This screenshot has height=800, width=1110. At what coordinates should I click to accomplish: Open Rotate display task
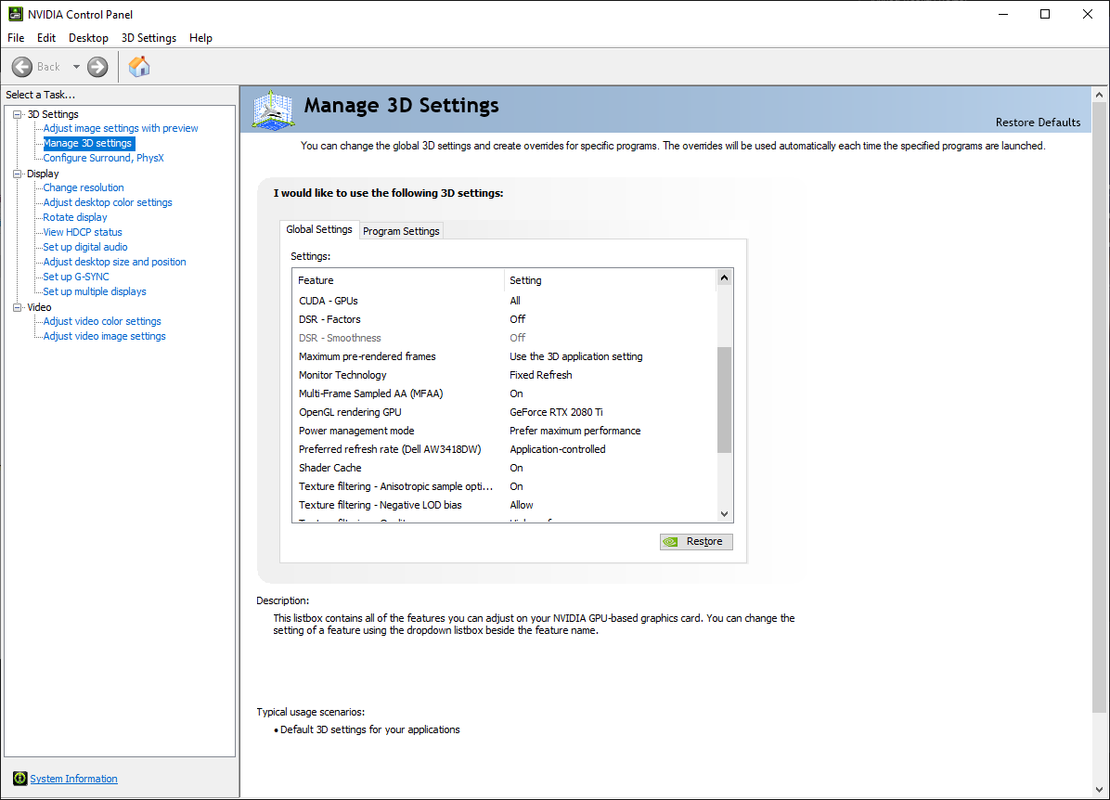(75, 217)
